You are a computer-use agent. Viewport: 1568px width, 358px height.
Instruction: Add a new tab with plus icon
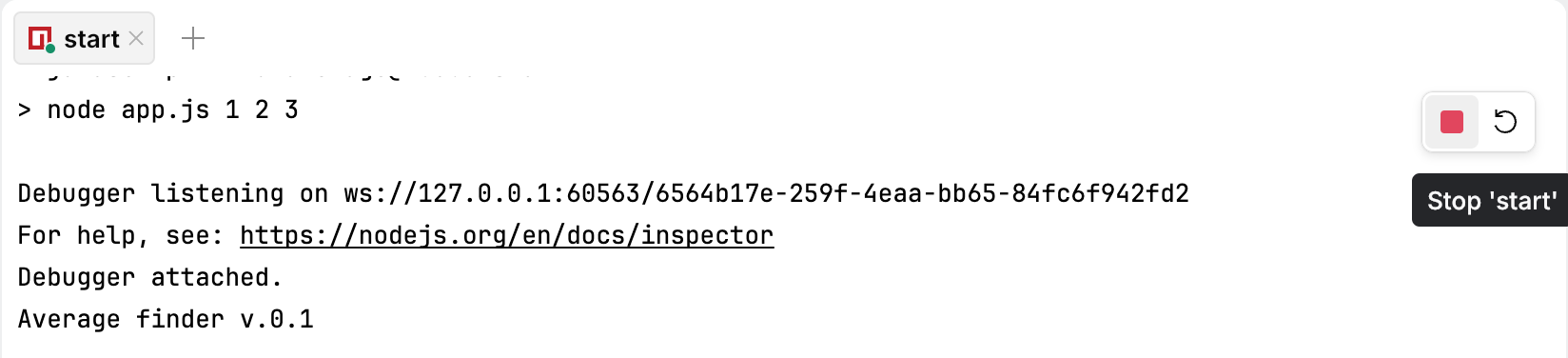[193, 39]
